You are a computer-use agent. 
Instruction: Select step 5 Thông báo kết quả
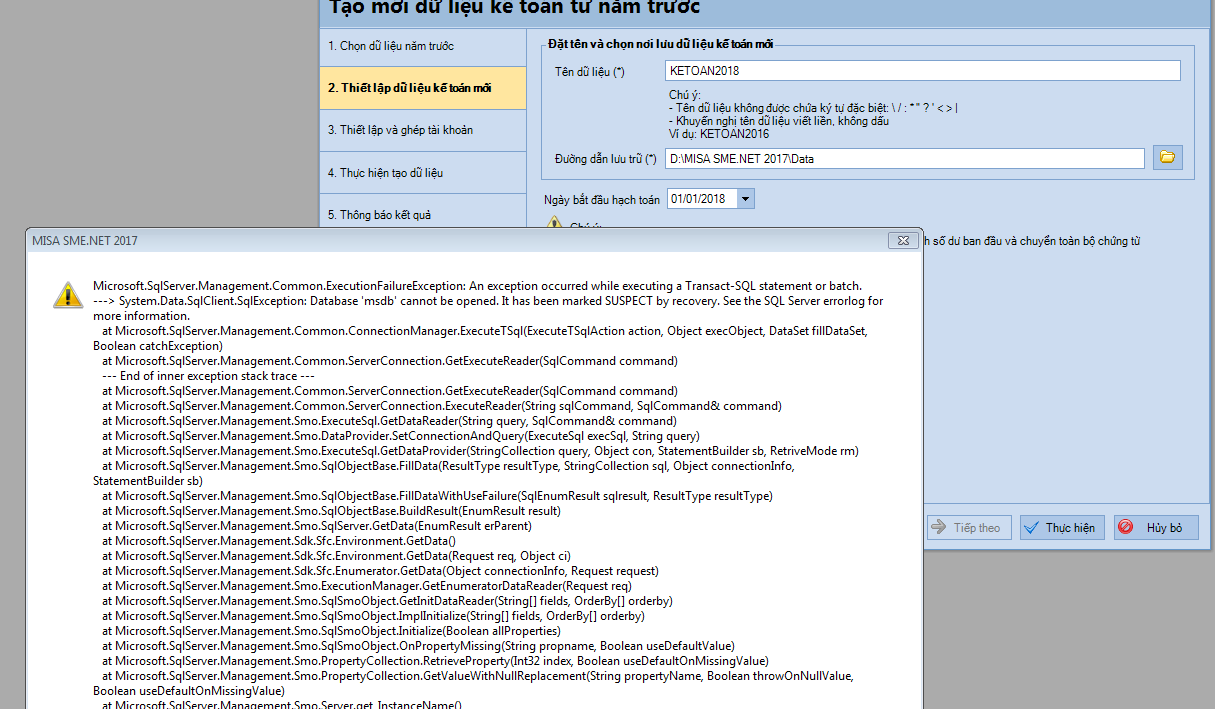[422, 215]
